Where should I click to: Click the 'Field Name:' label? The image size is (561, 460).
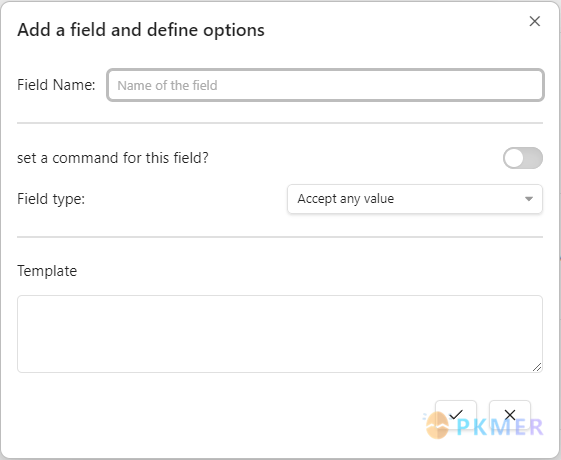point(56,85)
